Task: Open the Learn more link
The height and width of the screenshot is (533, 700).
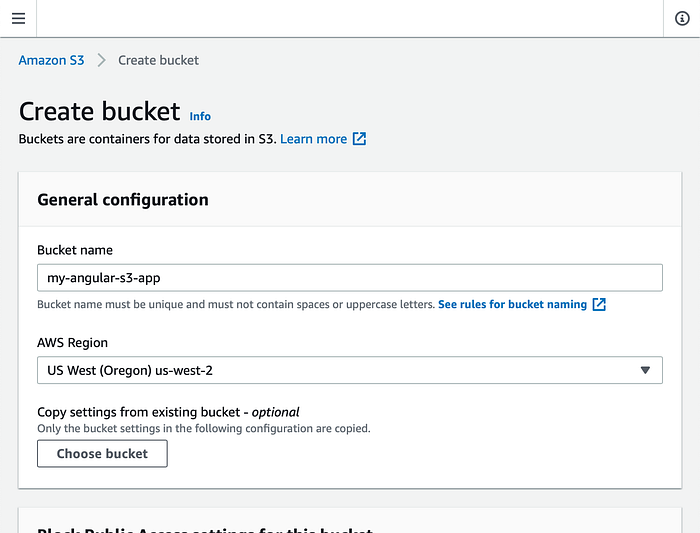Action: point(313,139)
